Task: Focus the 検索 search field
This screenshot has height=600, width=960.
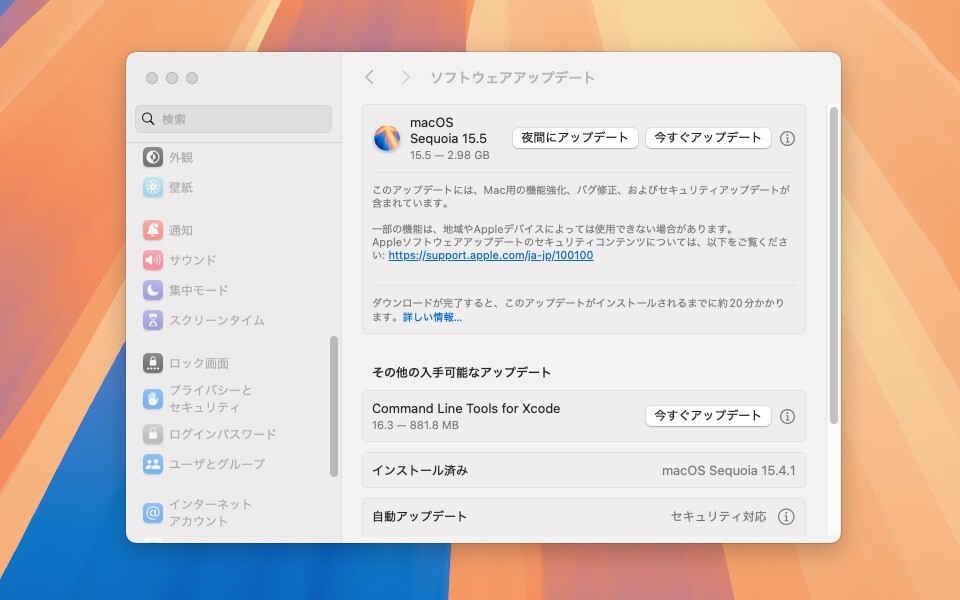Action: tap(233, 119)
